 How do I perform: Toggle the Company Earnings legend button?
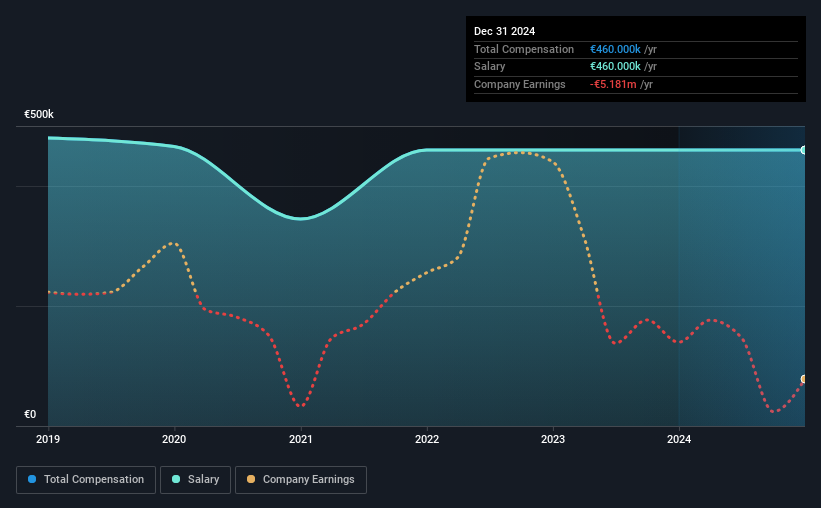pyautogui.click(x=301, y=480)
